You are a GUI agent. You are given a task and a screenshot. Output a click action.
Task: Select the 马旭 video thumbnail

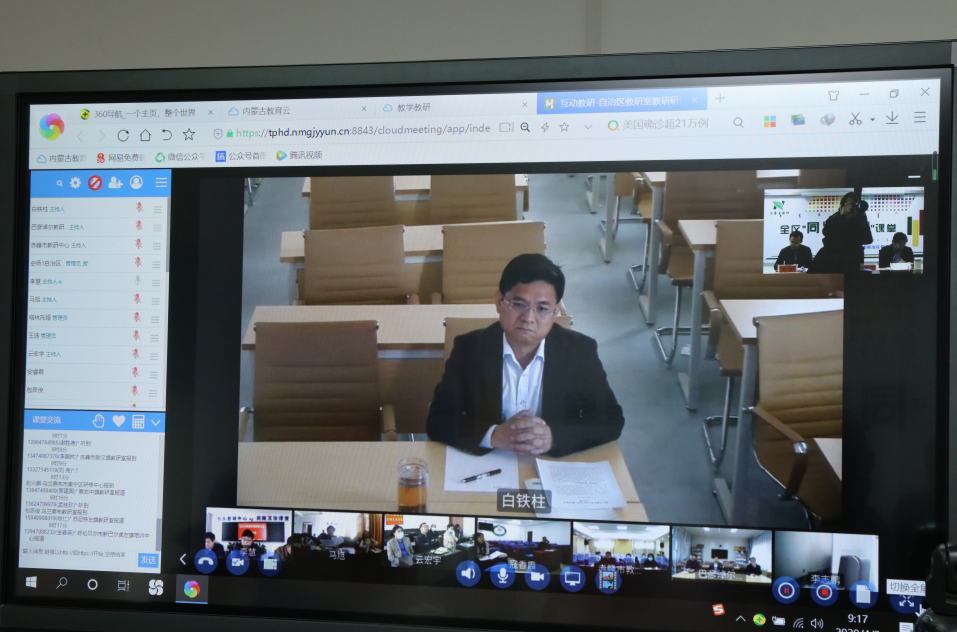point(338,537)
